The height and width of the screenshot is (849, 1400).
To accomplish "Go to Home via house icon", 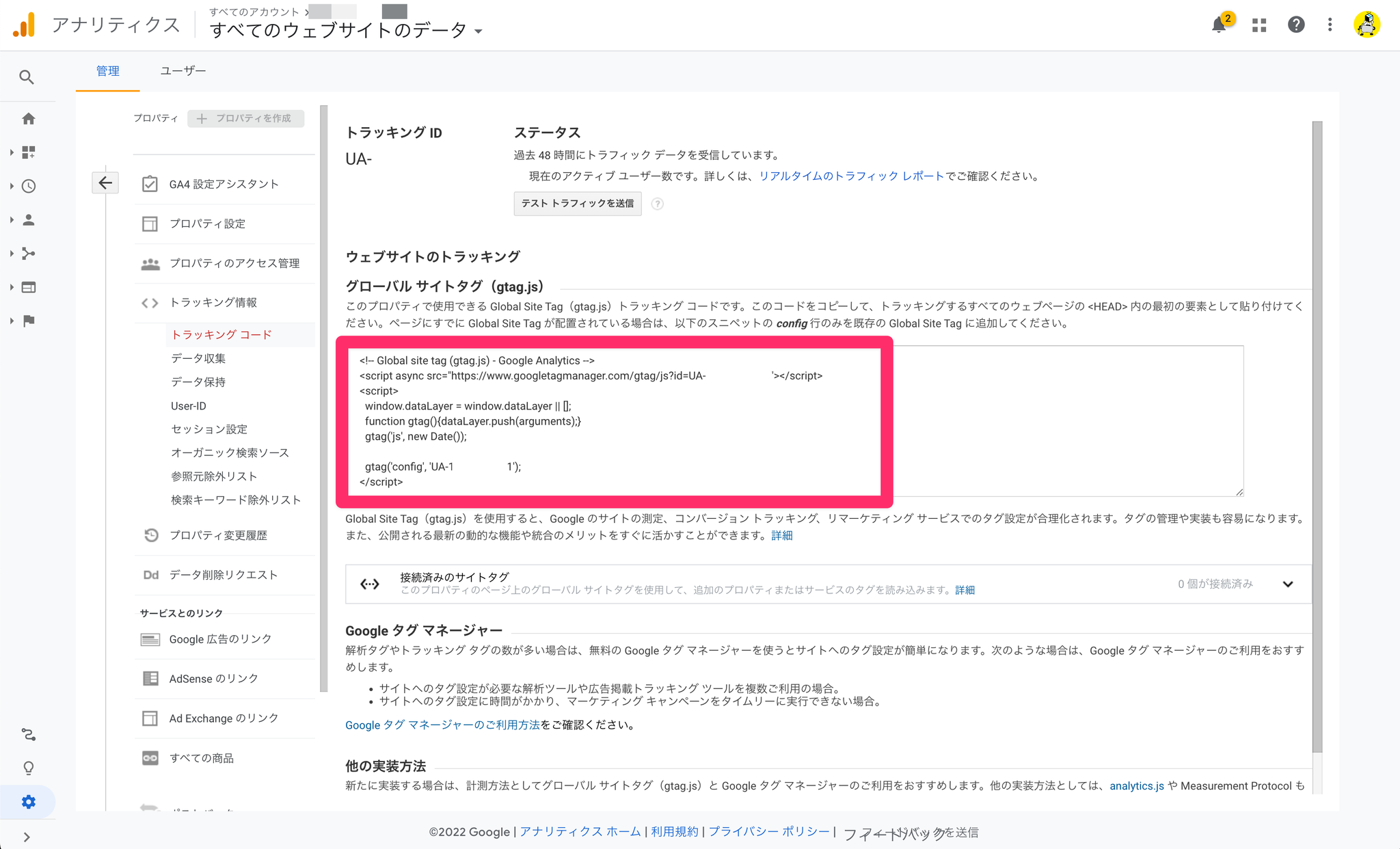I will point(29,119).
